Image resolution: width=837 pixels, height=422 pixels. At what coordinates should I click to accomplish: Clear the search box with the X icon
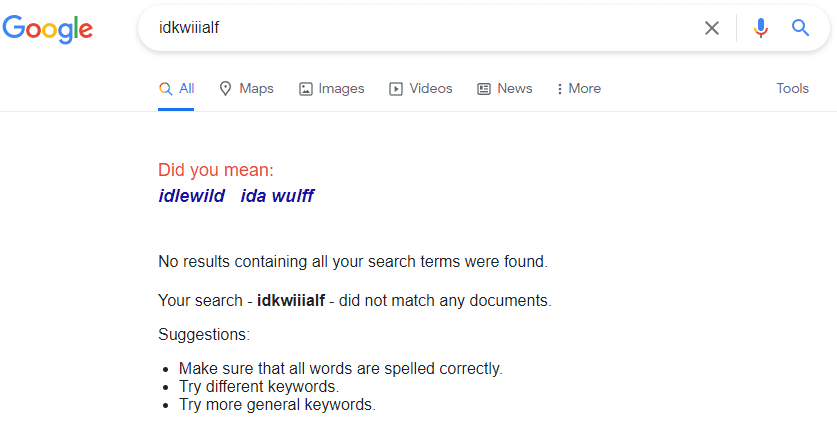pos(712,28)
